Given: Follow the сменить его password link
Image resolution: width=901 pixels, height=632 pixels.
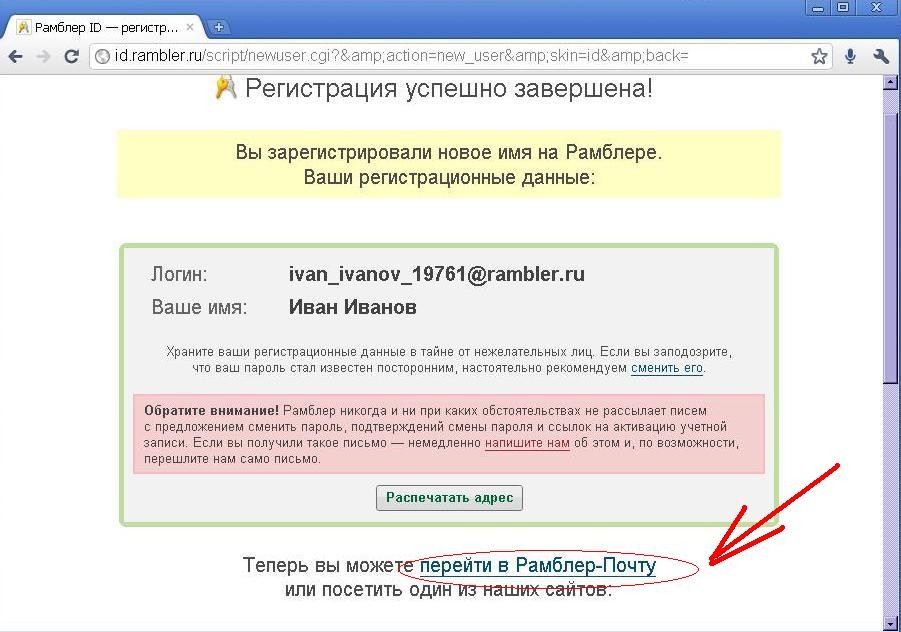Looking at the screenshot, I should [667, 368].
